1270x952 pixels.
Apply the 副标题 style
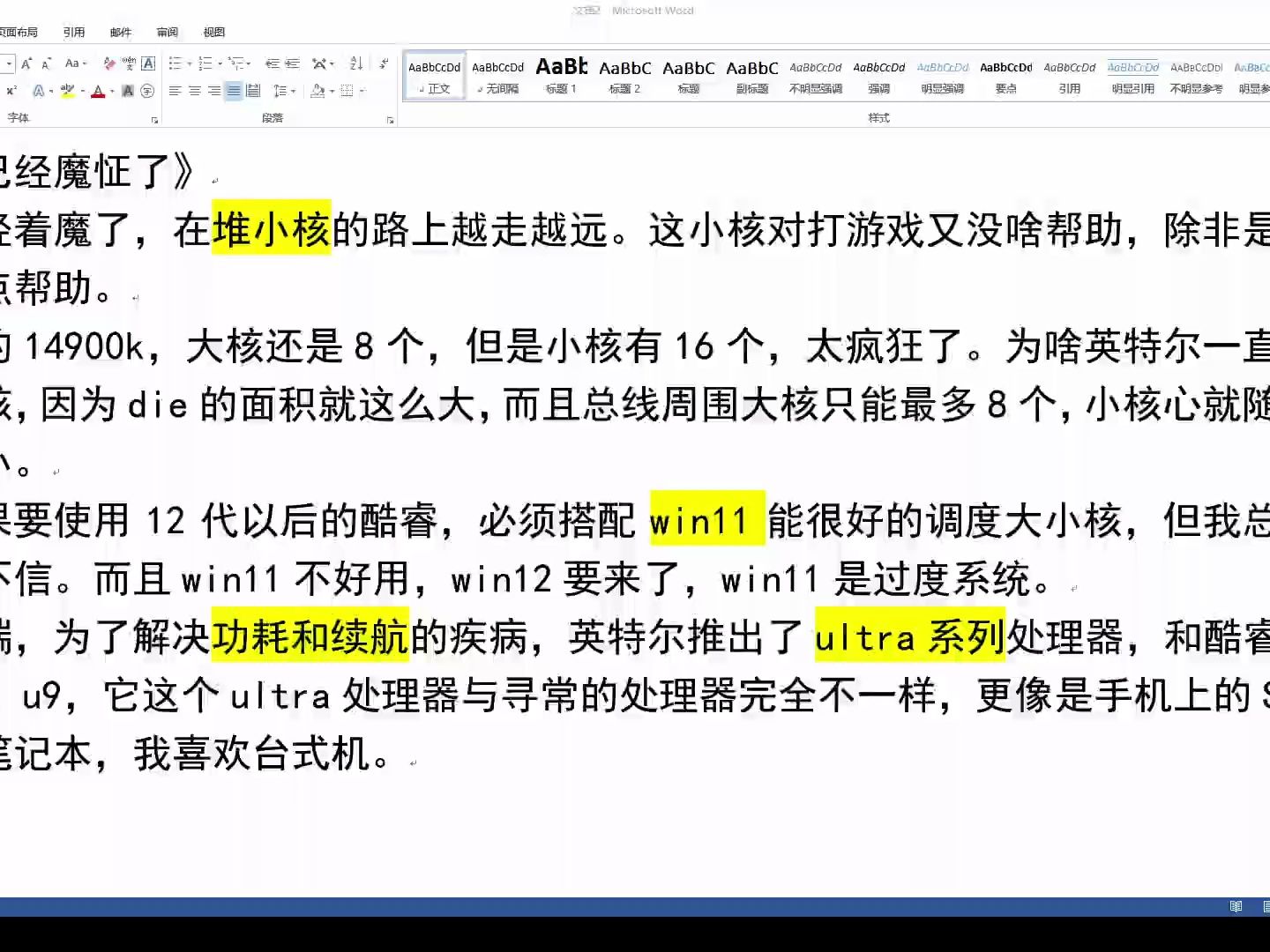[752, 76]
